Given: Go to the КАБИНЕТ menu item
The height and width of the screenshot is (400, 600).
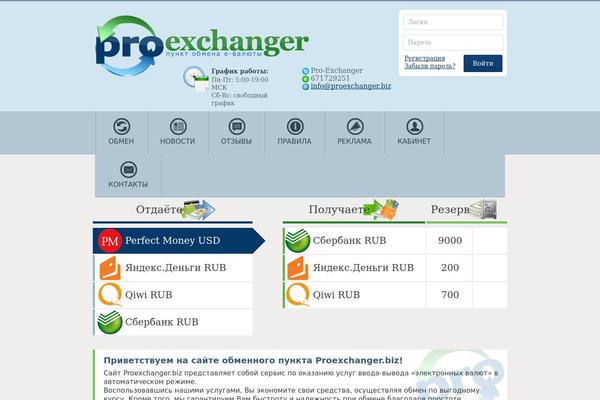Looking at the screenshot, I should pyautogui.click(x=414, y=132).
